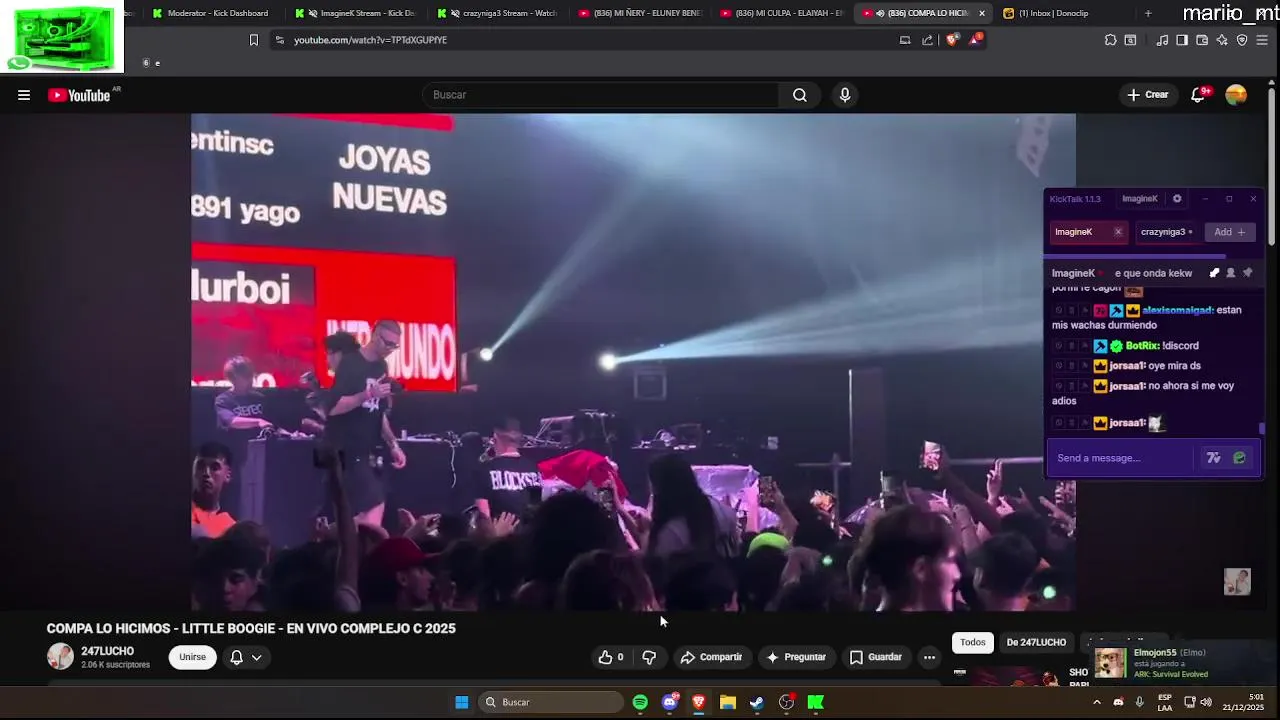The width and height of the screenshot is (1280, 720).
Task: Open Brave VPN shield icon
Action: 1242,40
